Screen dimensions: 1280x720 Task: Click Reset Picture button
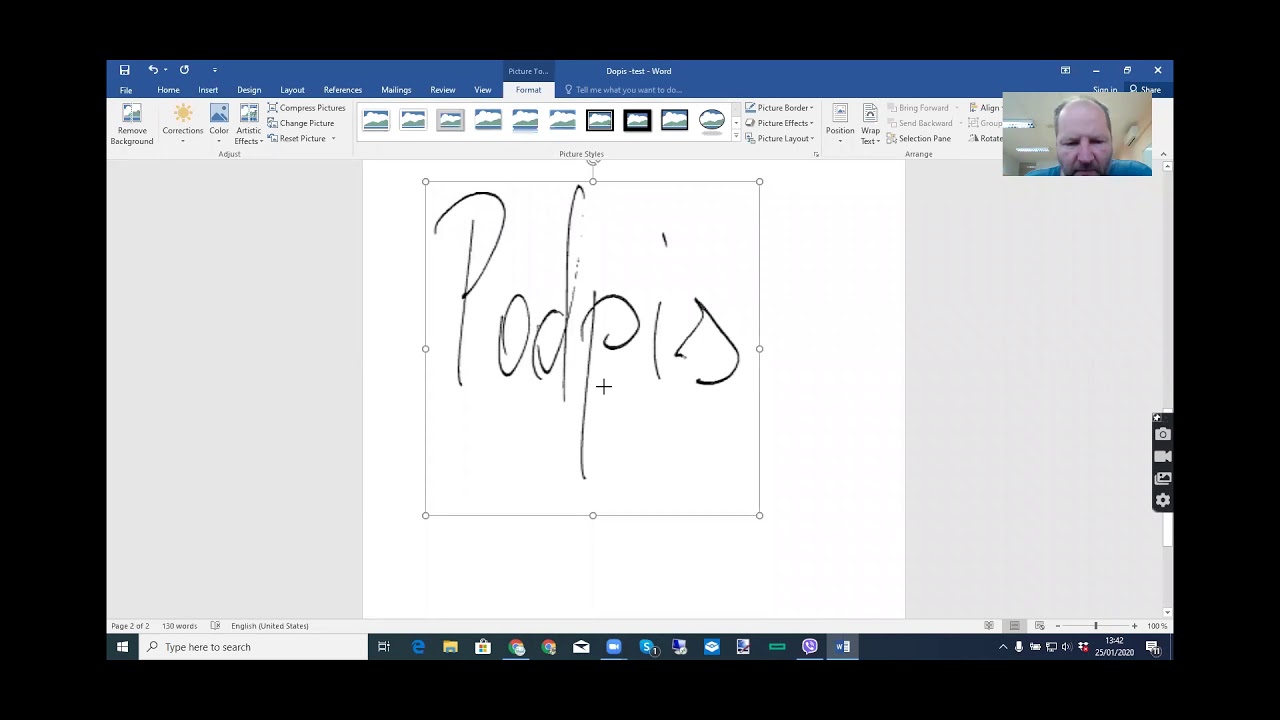click(297, 138)
